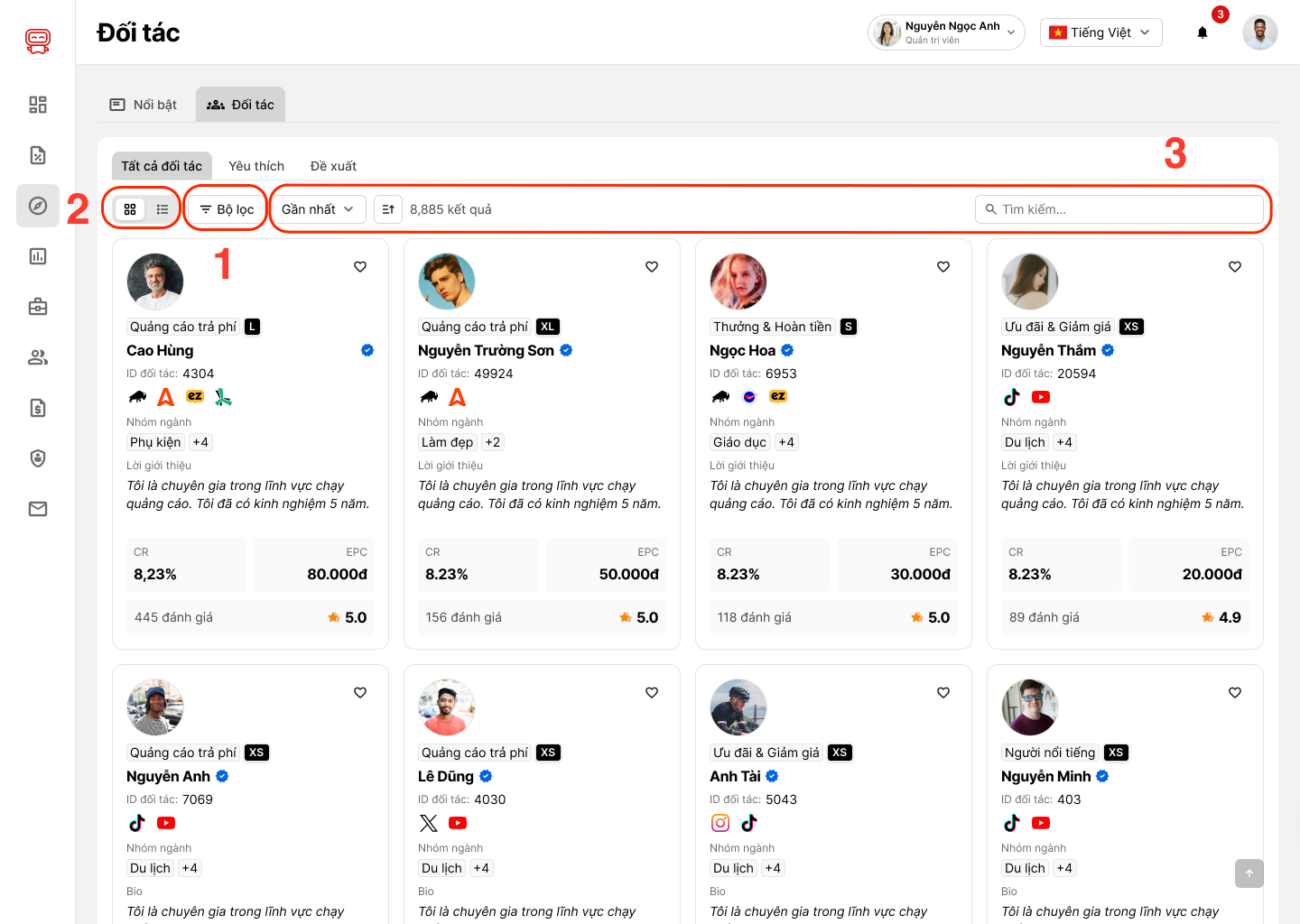Open the mail envelope sidebar icon
The image size is (1300, 924).
tap(38, 509)
